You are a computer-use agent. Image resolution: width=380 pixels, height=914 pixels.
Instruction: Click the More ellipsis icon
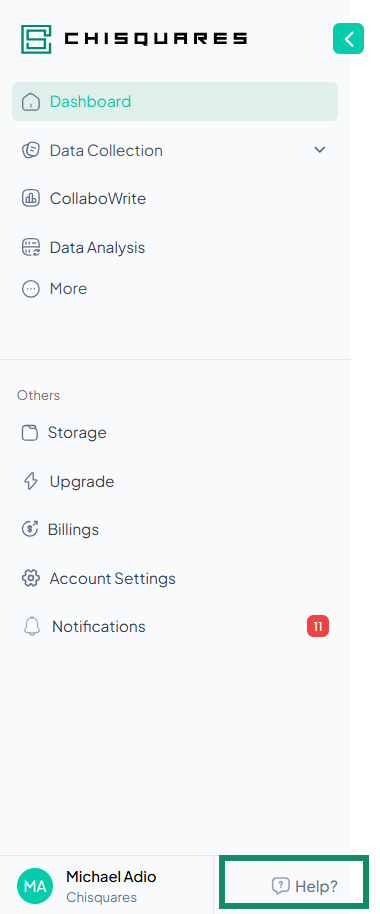coord(30,289)
